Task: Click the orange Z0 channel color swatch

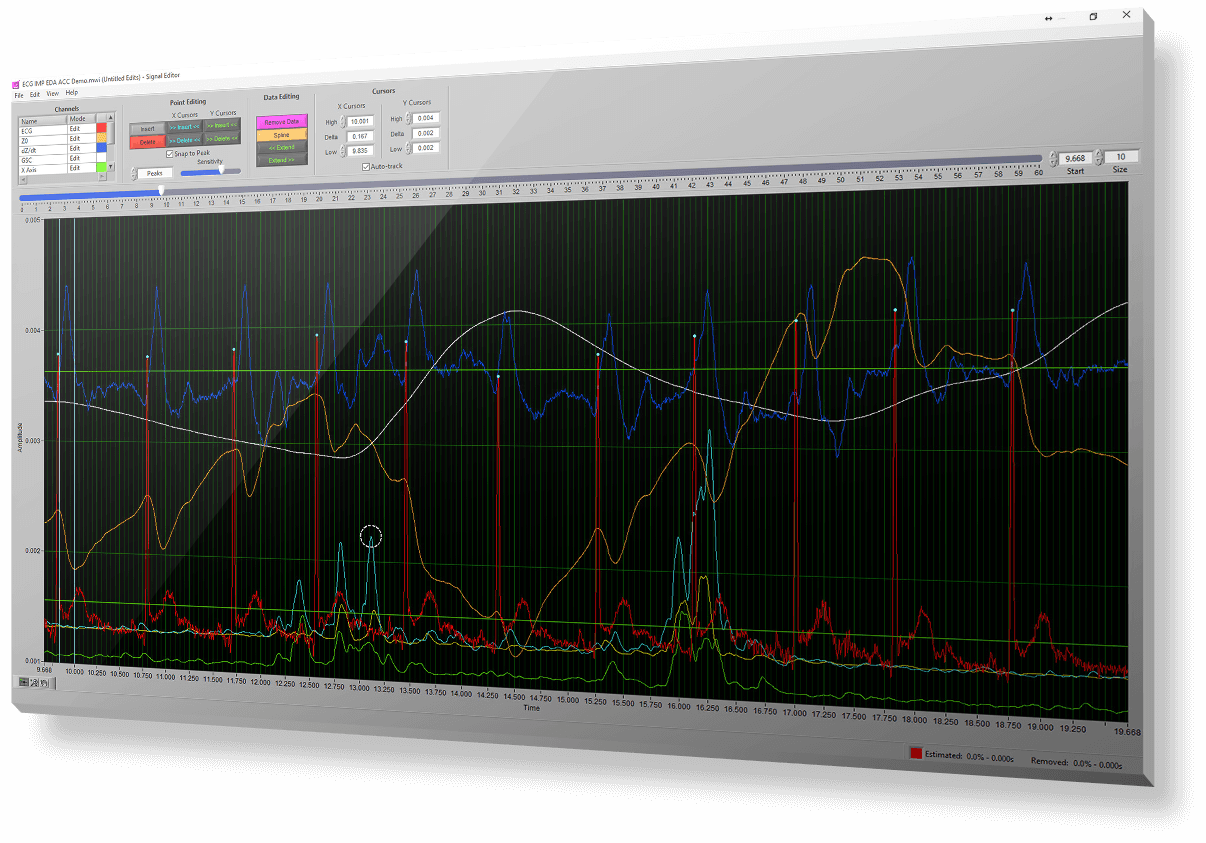Action: (x=101, y=138)
